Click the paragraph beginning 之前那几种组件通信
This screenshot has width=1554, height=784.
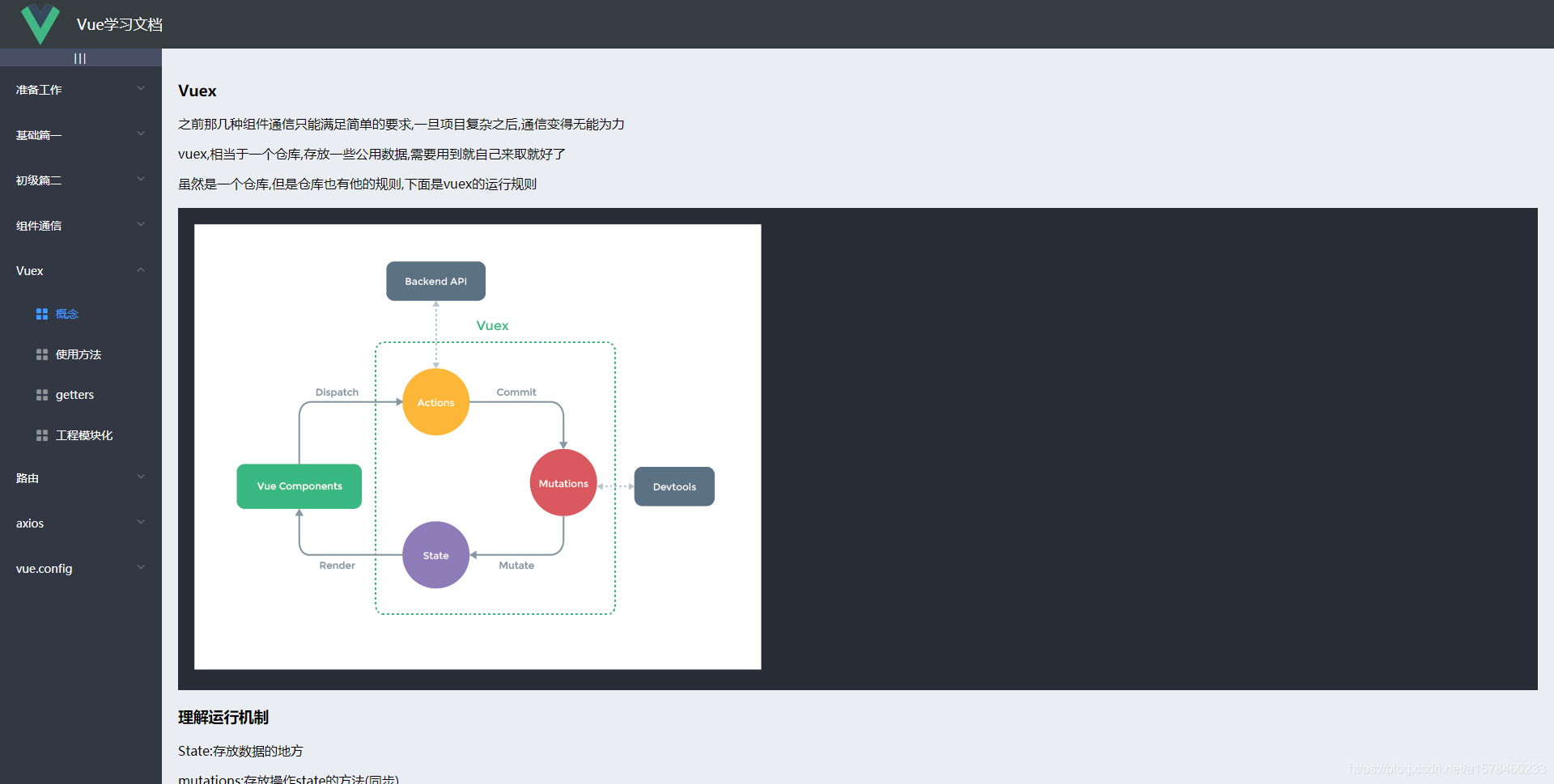click(401, 124)
